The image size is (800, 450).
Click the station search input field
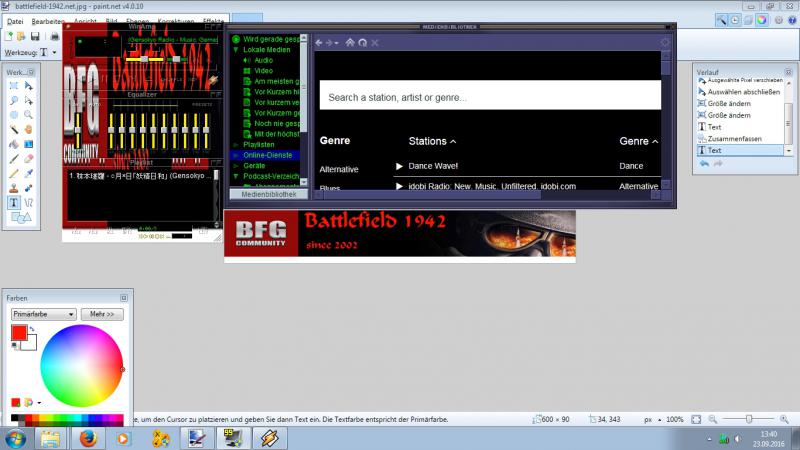tap(490, 95)
